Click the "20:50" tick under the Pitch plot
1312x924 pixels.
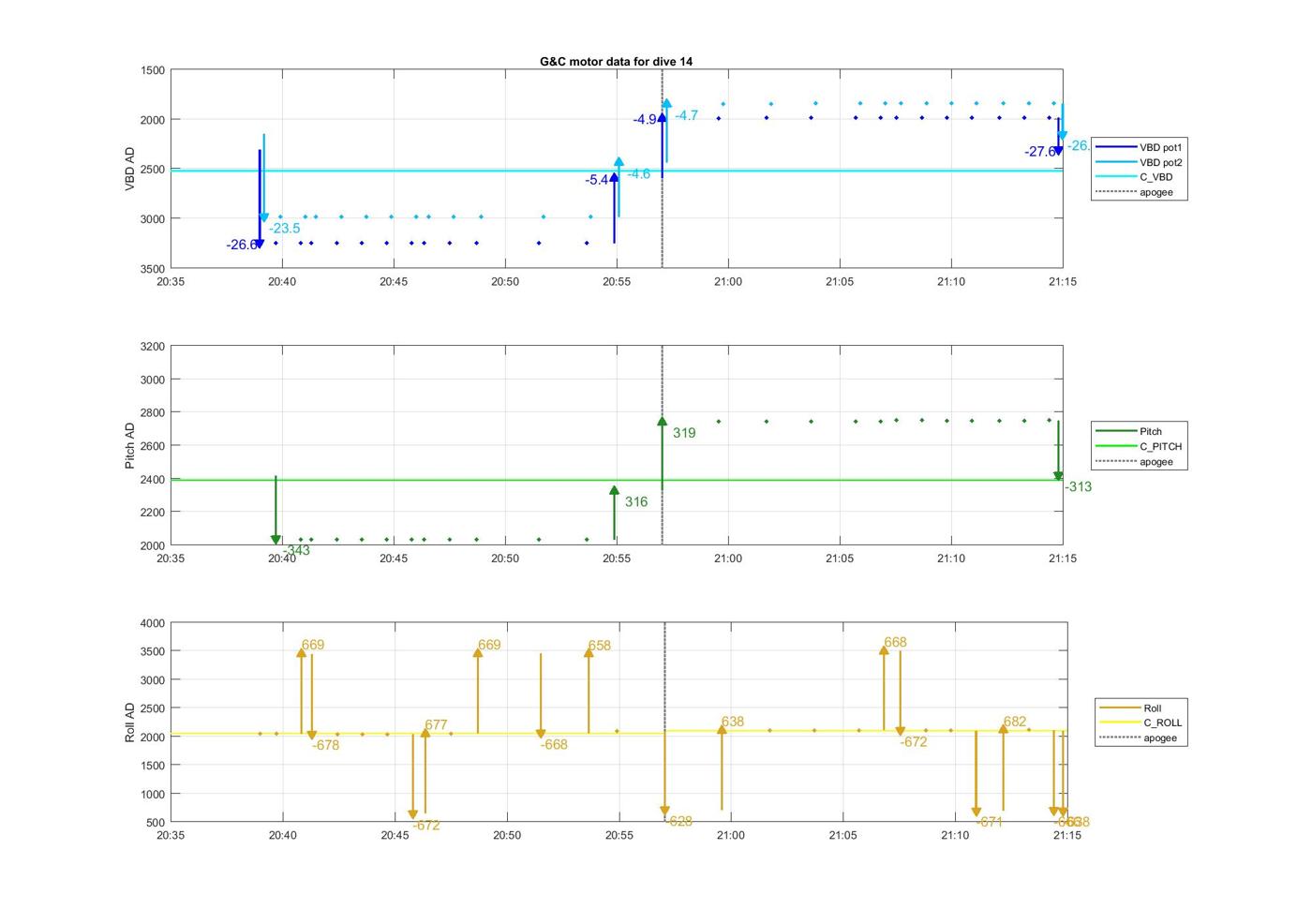point(505,559)
